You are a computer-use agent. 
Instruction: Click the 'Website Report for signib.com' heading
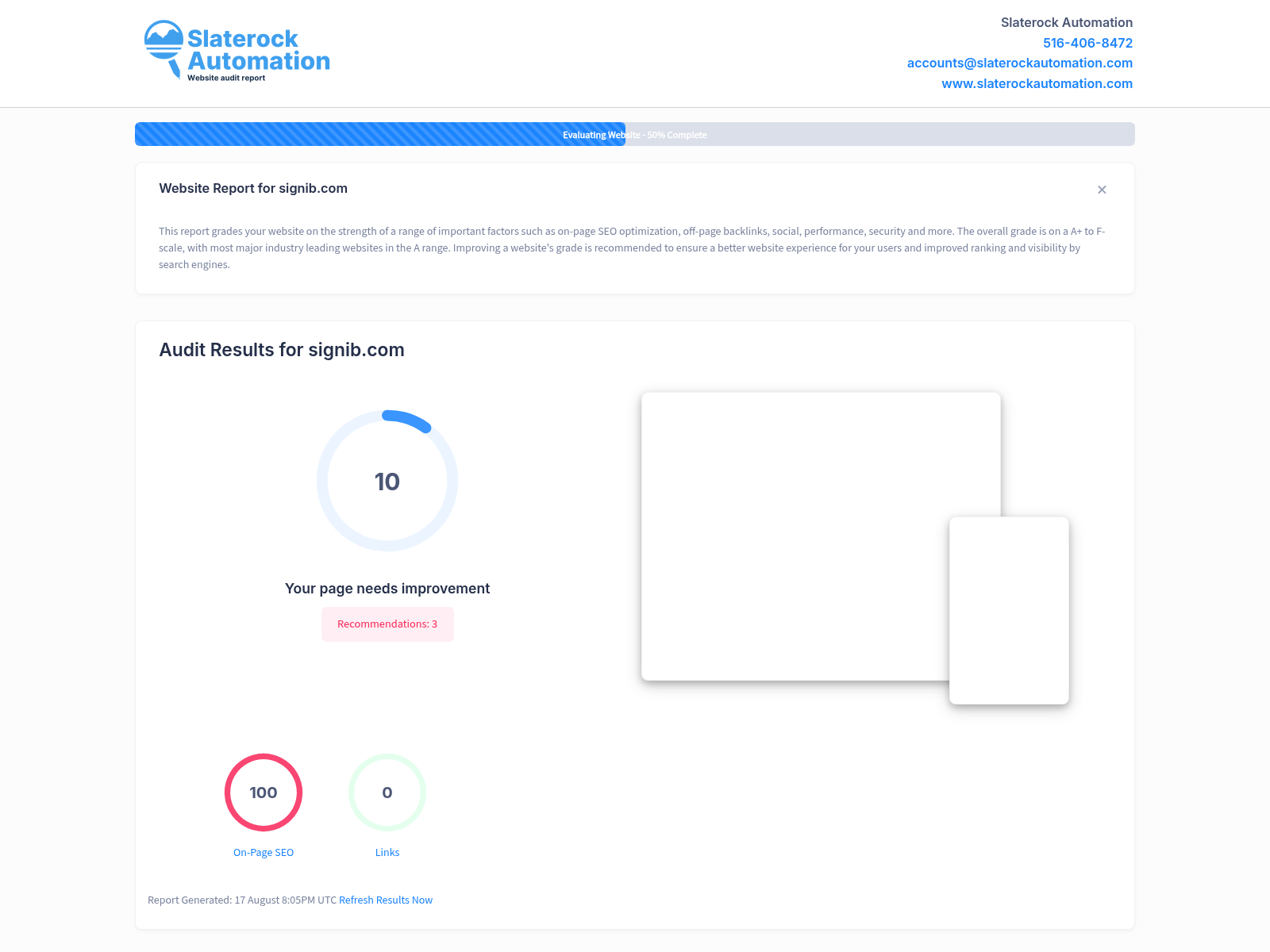253,189
